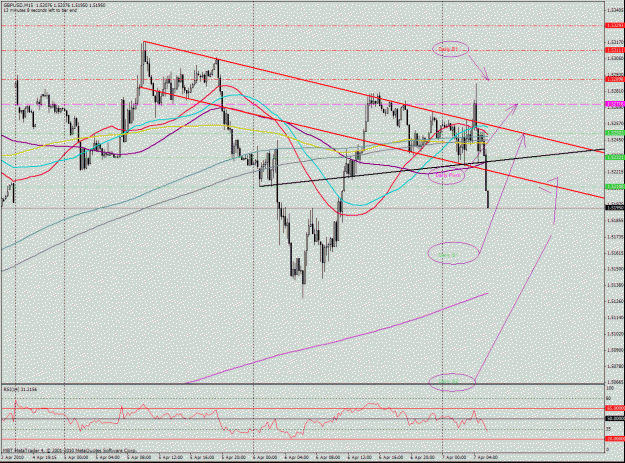Click the RSI 65.0000 level tag
The width and height of the screenshot is (625, 463).
click(615, 408)
